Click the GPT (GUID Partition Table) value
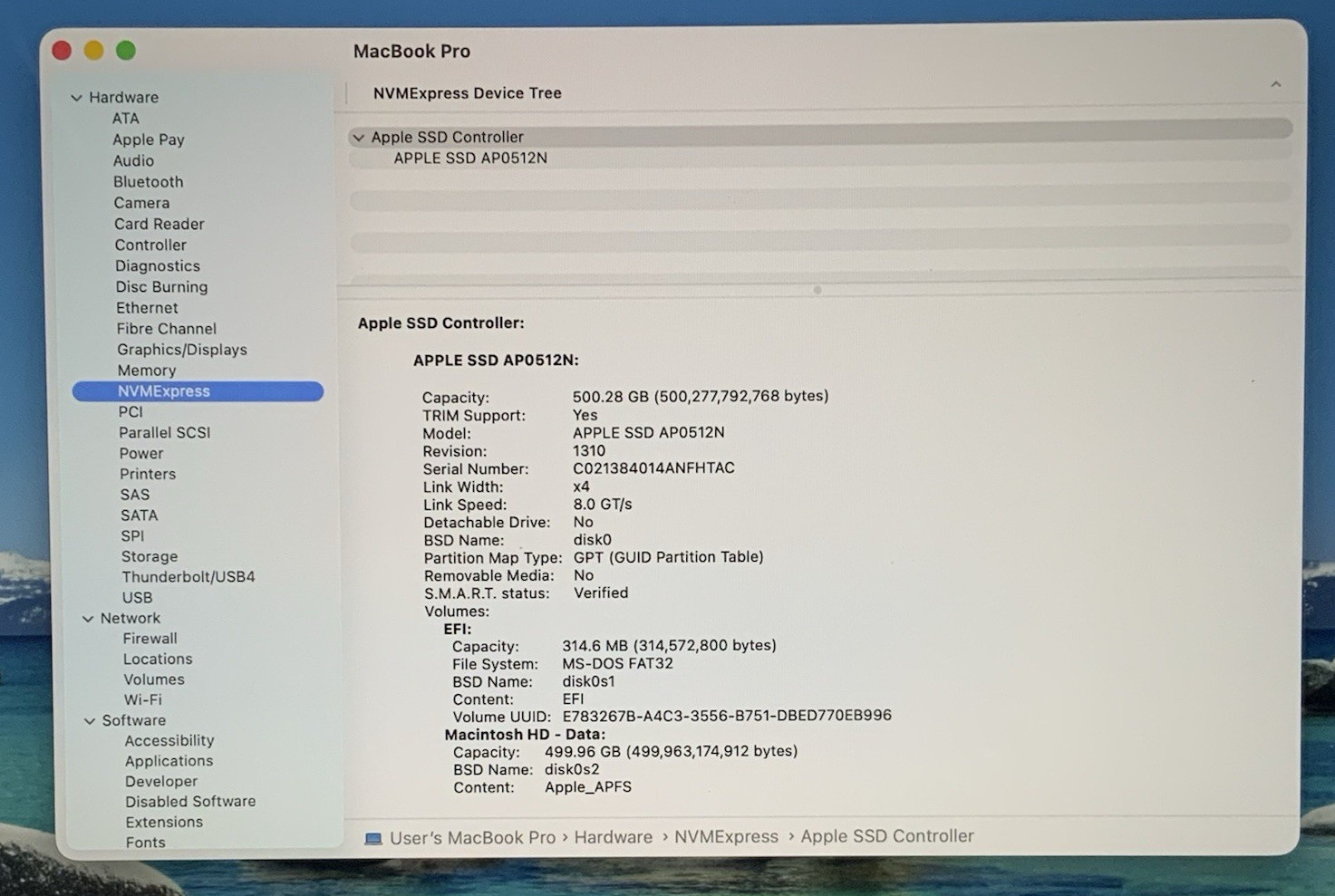 pos(669,557)
